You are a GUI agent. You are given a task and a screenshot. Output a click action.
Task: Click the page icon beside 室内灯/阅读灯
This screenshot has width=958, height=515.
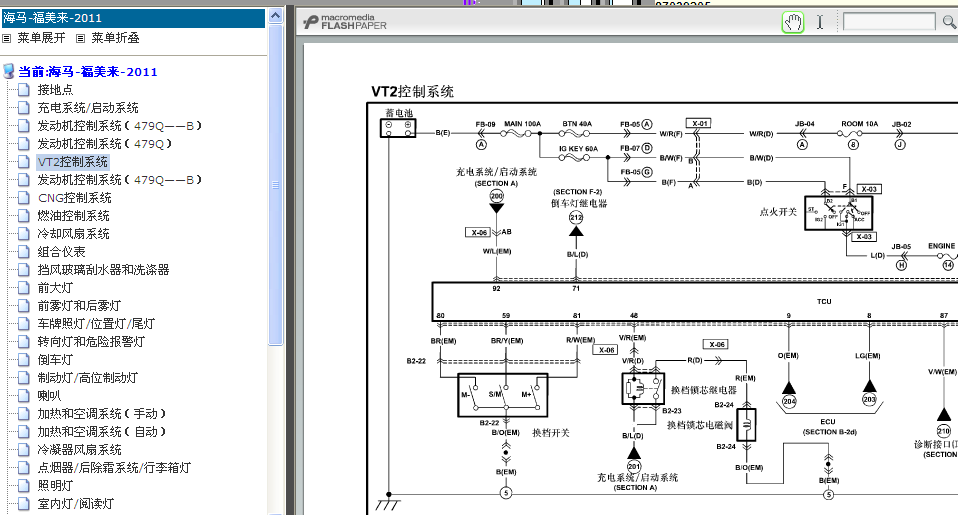point(24,504)
